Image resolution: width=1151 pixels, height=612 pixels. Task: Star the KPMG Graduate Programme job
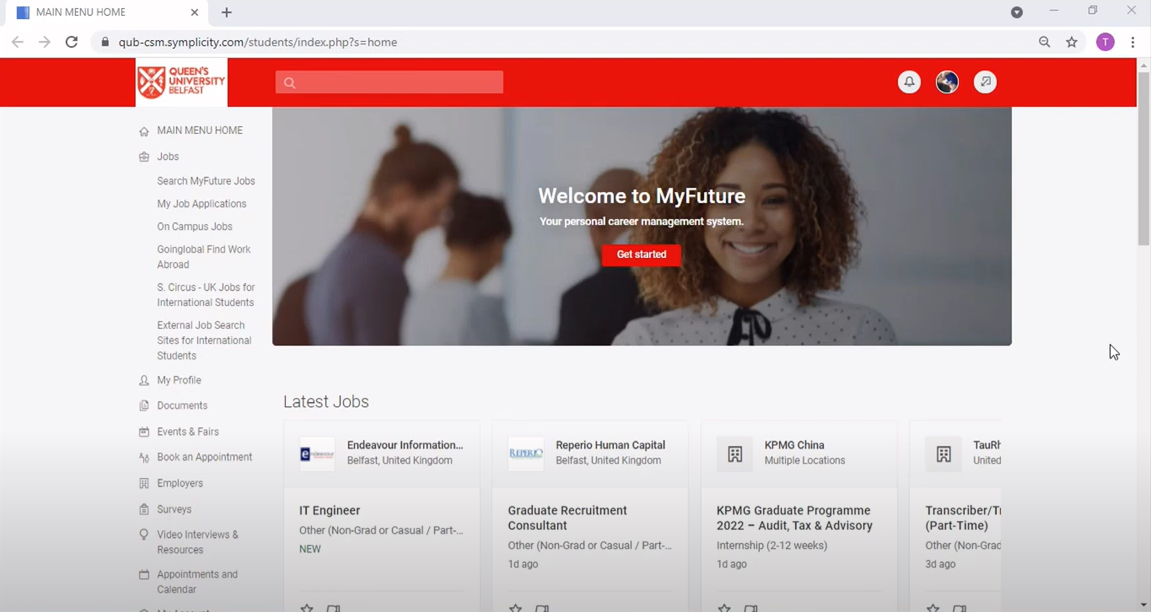point(724,607)
